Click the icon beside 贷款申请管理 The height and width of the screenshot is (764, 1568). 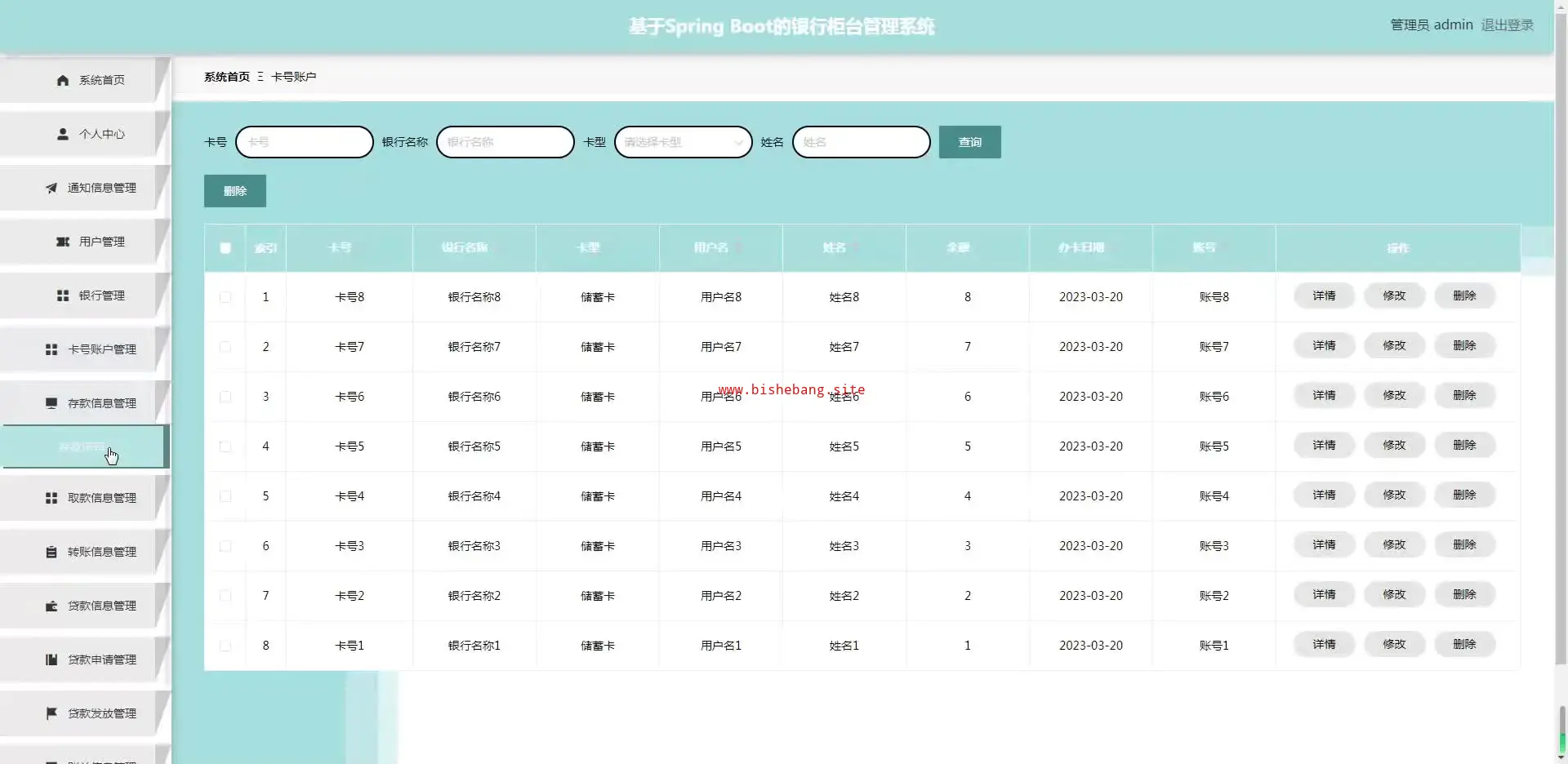(x=51, y=660)
